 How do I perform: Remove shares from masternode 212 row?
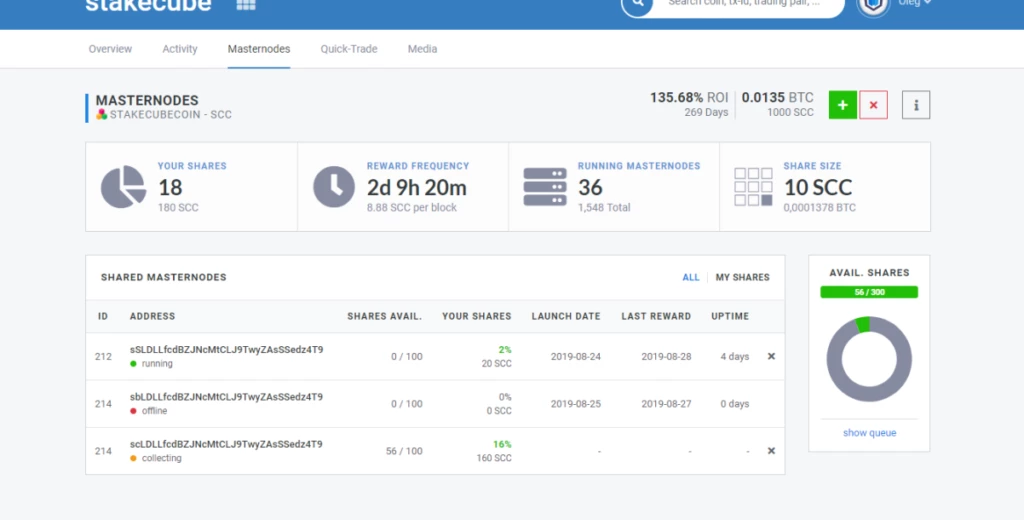[x=771, y=357]
